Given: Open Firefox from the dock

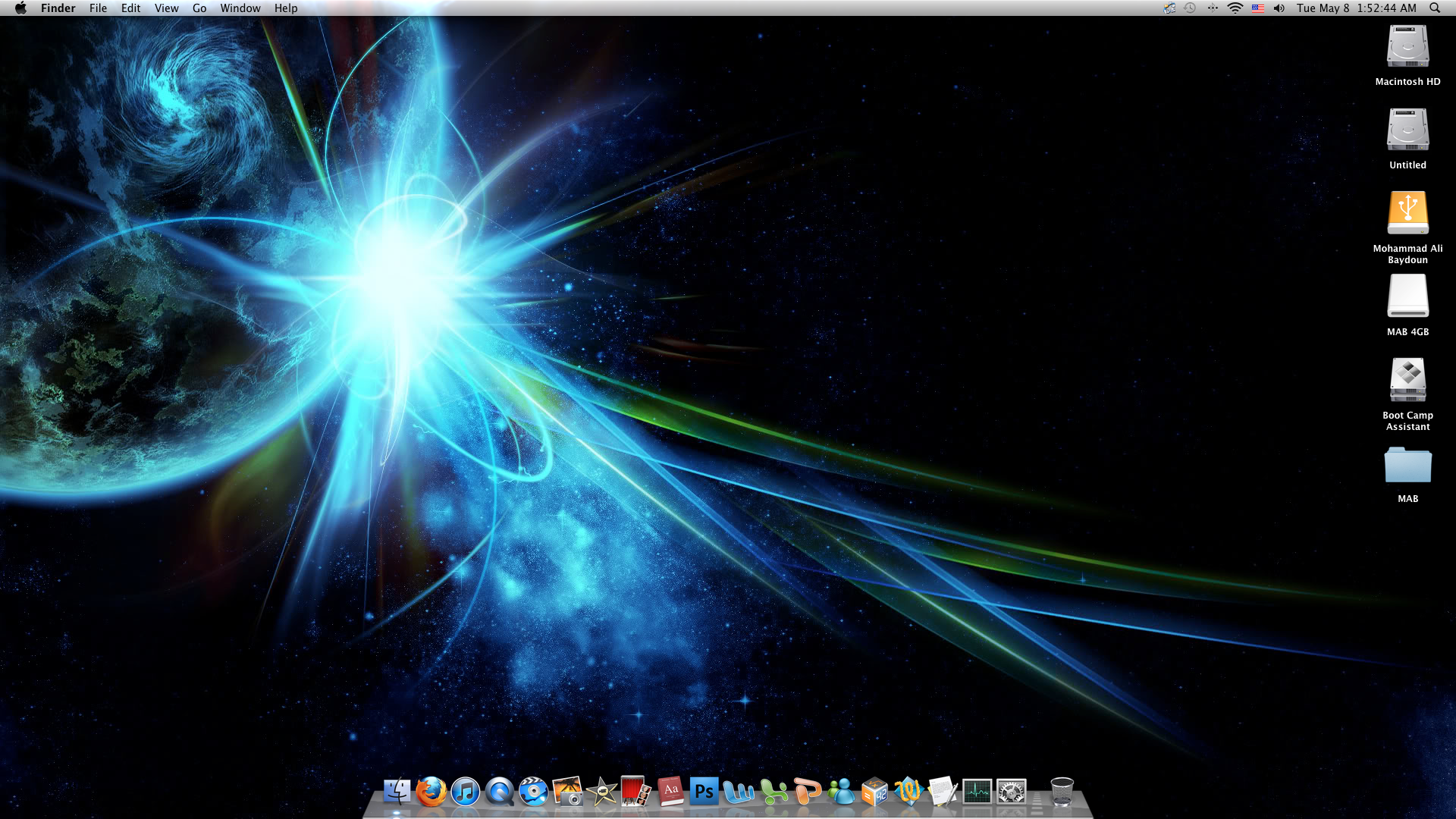Looking at the screenshot, I should pos(431,792).
